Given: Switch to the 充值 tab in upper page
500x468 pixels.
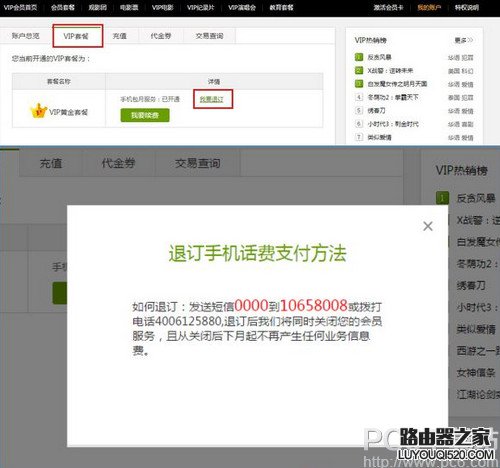Looking at the screenshot, I should click(120, 36).
